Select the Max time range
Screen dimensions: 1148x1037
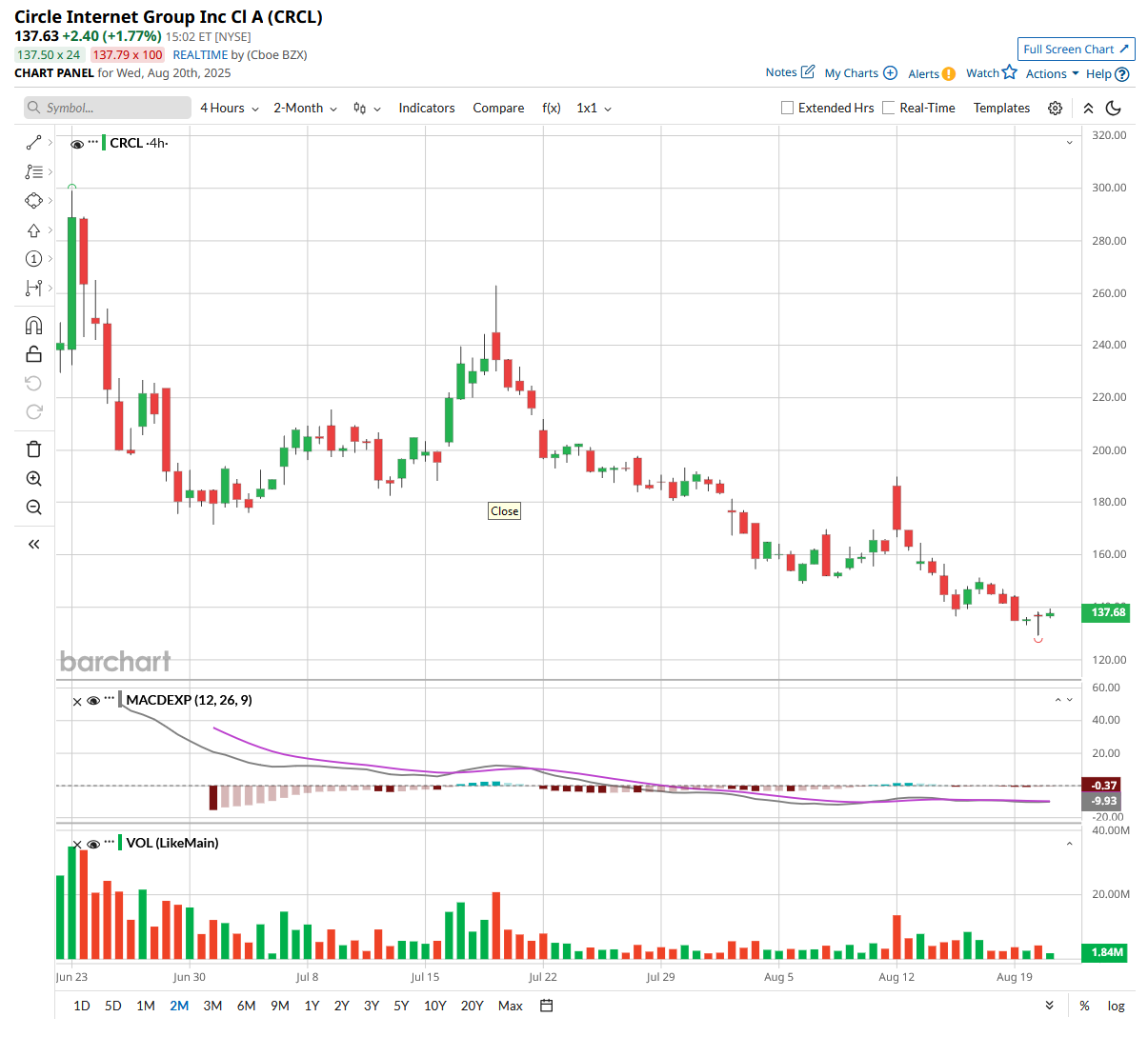point(511,1006)
